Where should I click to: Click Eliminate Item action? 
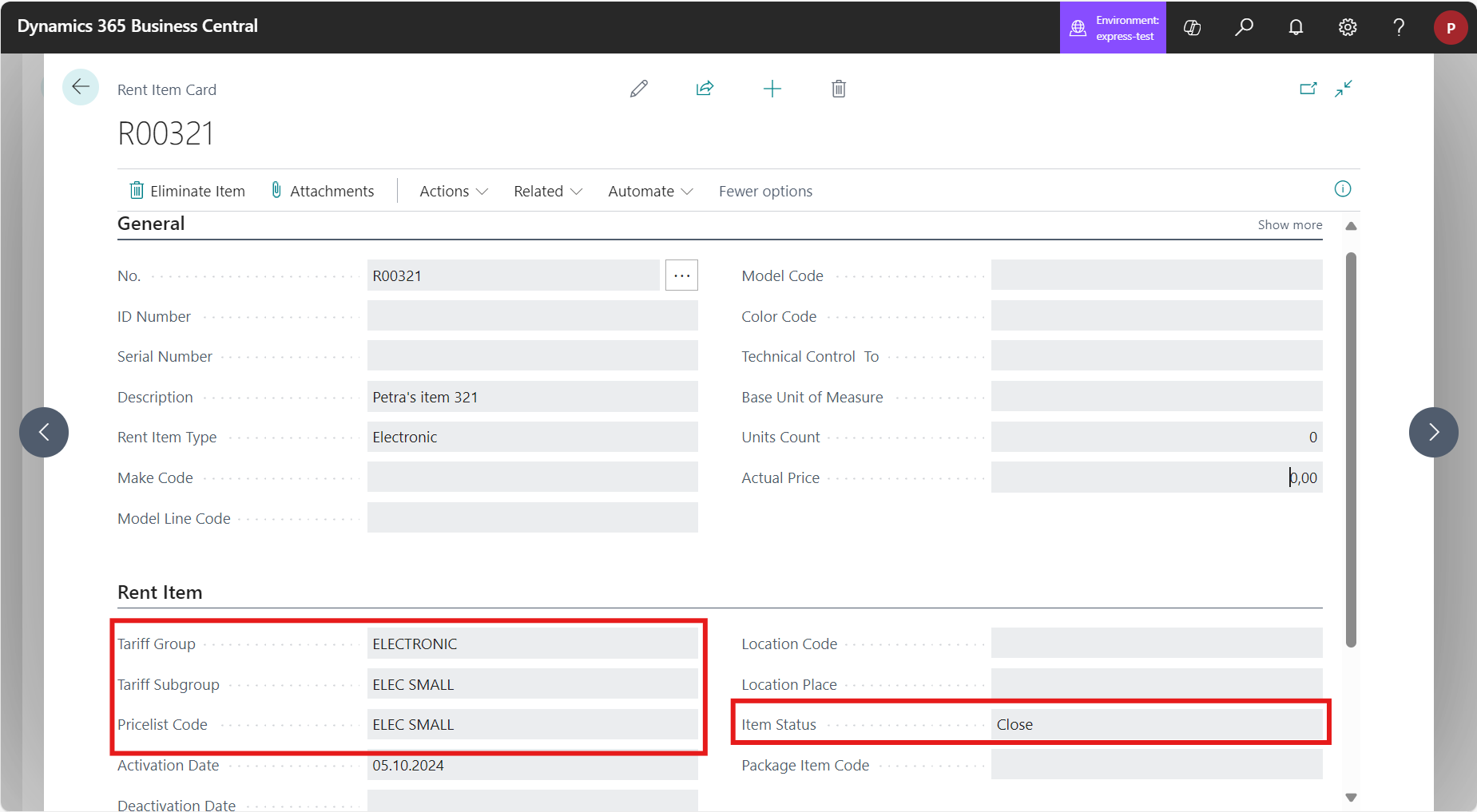[188, 192]
